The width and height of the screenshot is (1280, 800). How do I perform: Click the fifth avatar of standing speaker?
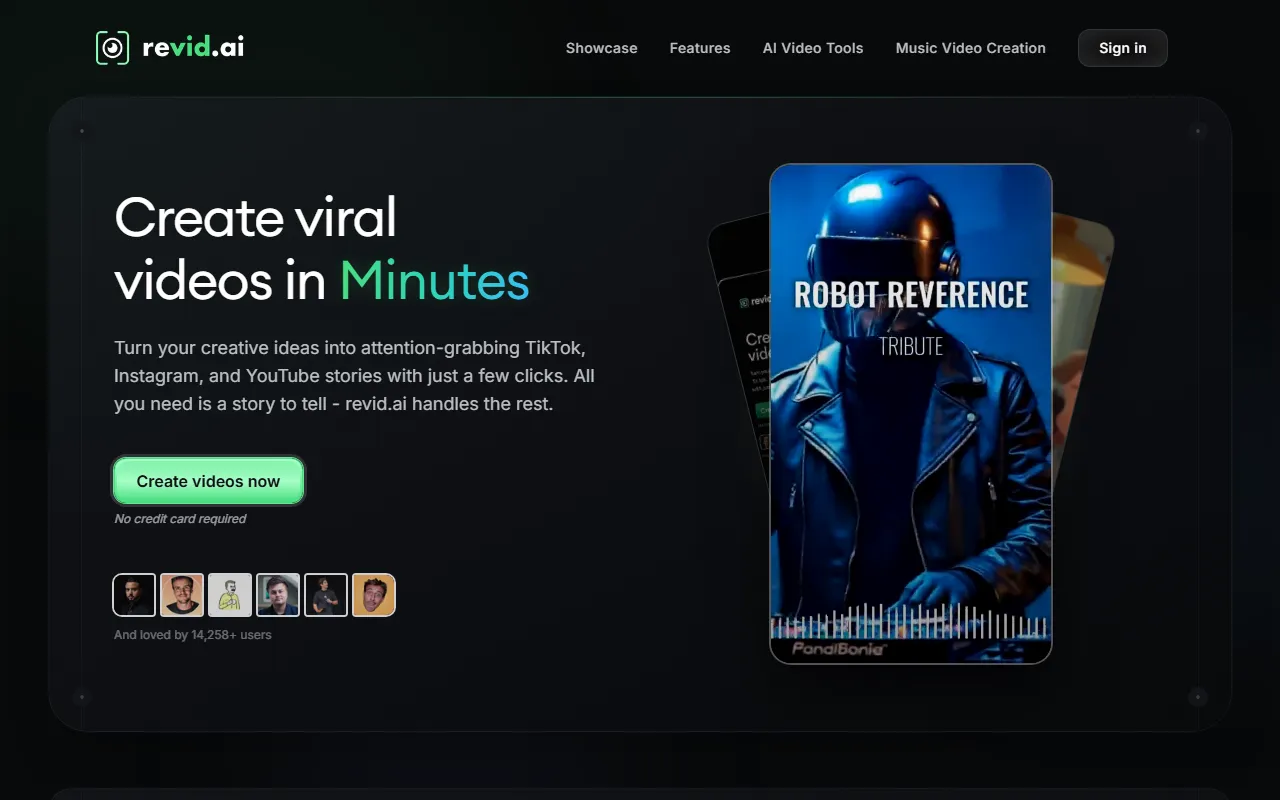click(326, 595)
